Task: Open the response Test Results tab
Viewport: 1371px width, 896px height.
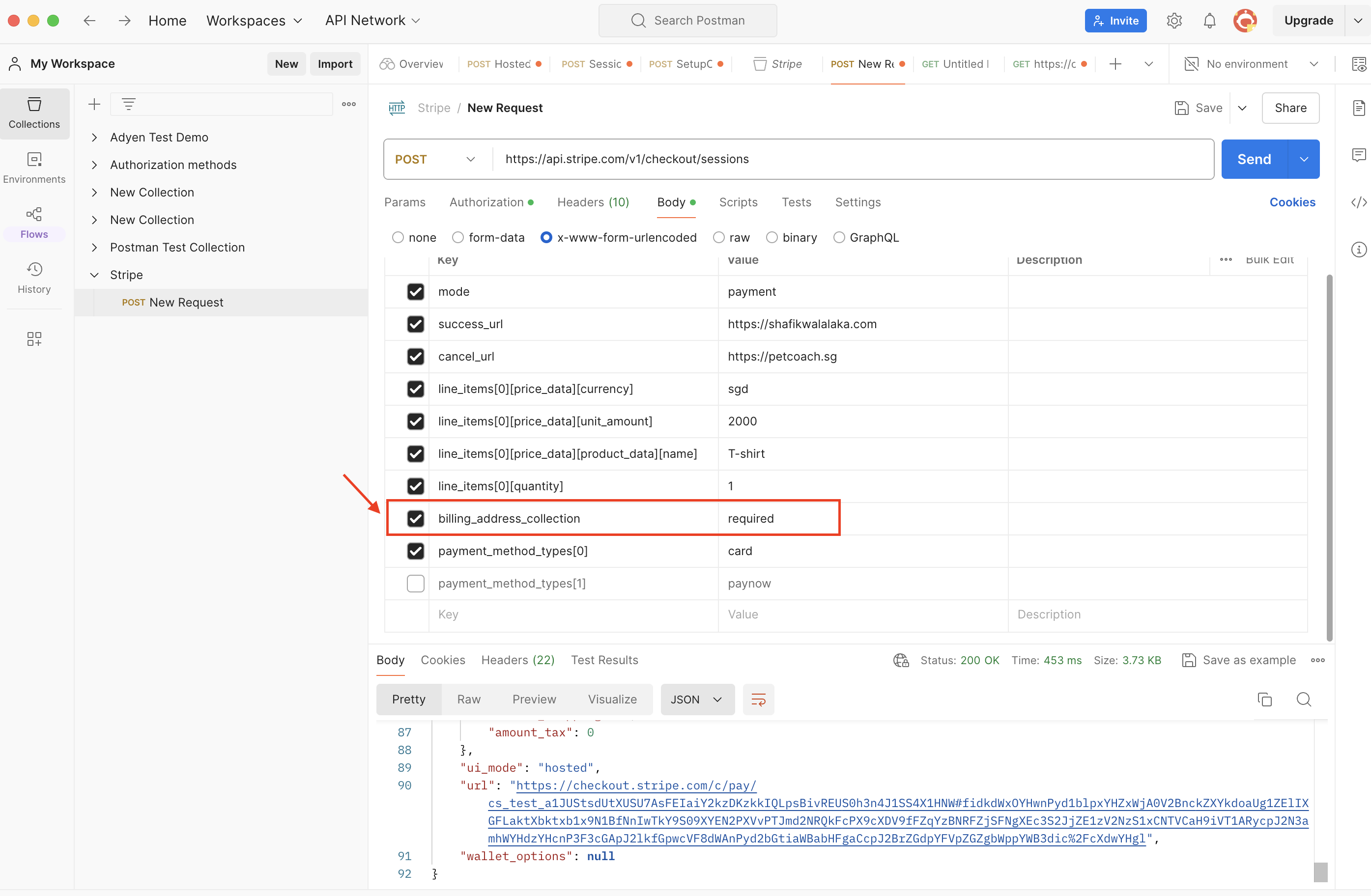Action: coord(604,660)
